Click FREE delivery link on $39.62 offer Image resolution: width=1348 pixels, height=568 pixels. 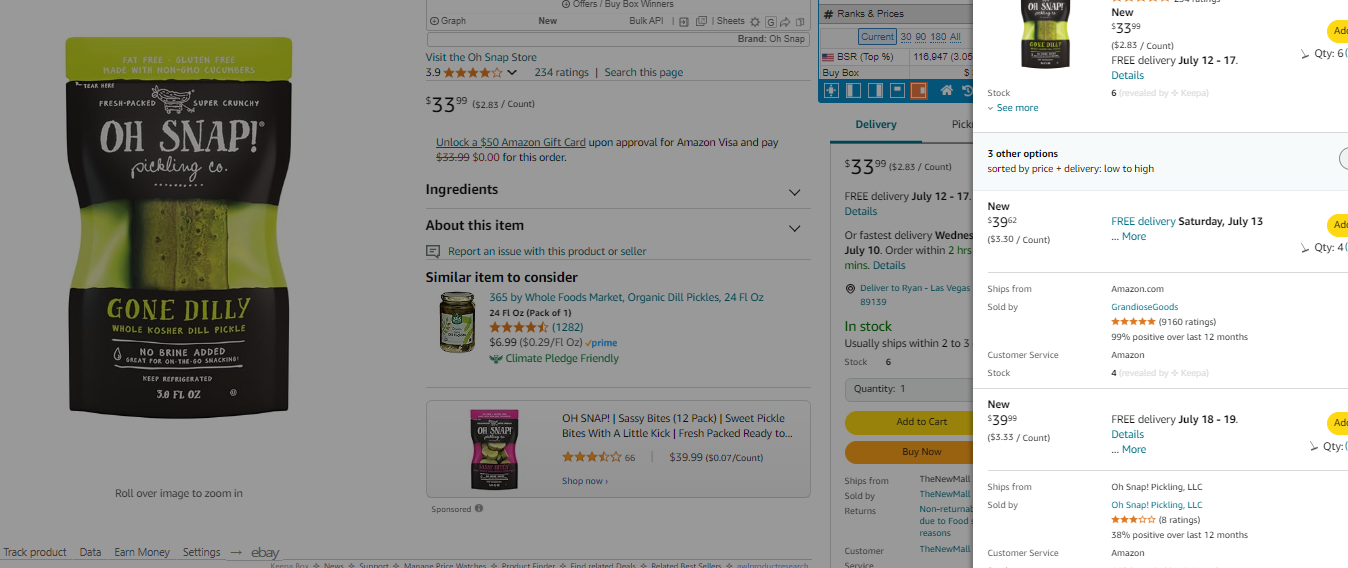click(1143, 221)
